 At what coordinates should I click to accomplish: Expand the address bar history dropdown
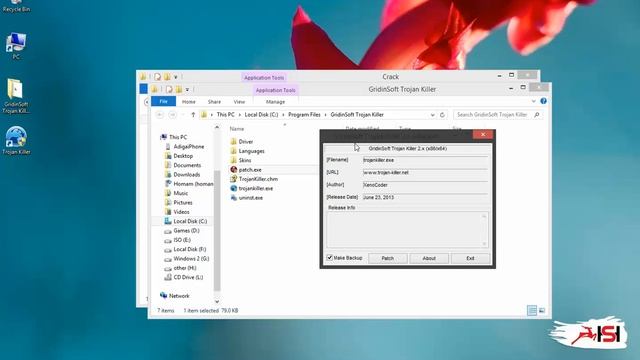(432, 115)
